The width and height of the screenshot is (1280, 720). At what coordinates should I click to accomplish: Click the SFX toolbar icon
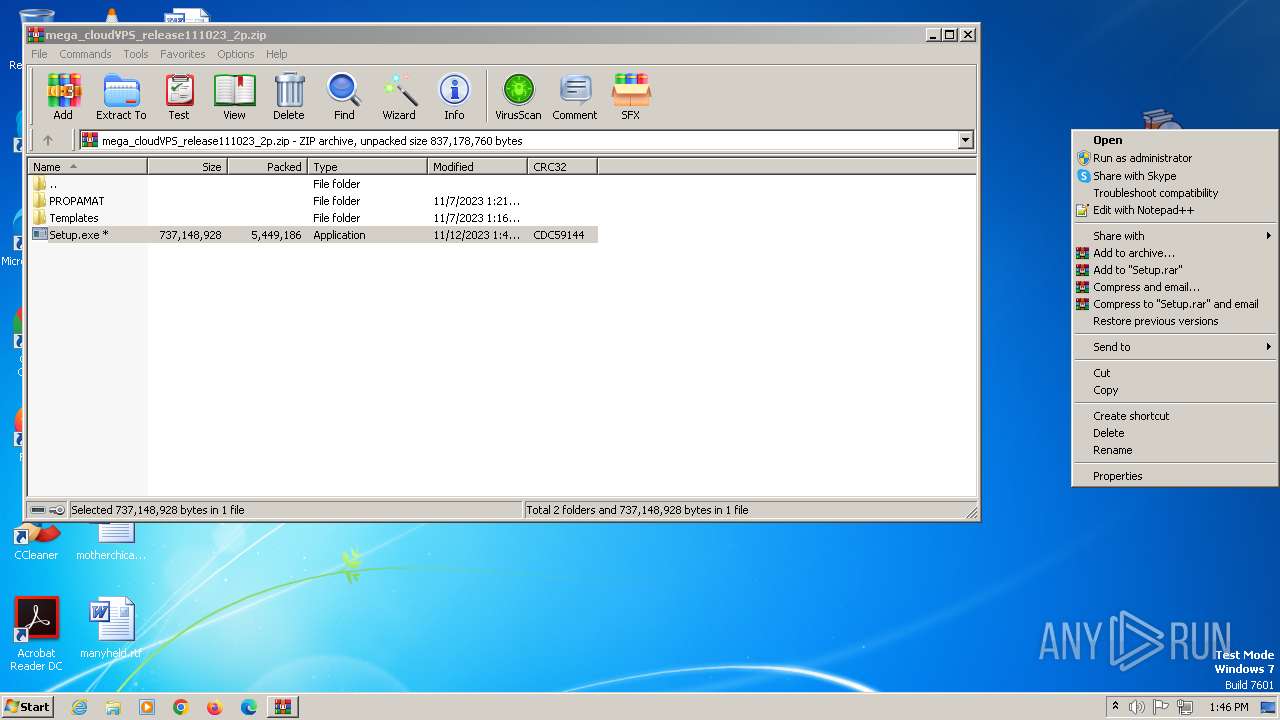click(630, 97)
